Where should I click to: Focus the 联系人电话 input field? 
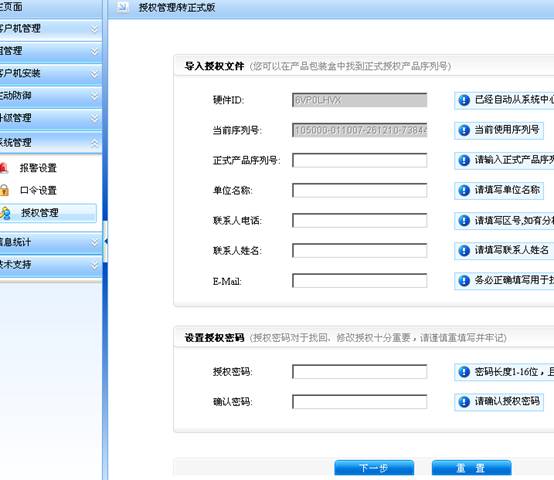[x=360, y=221]
